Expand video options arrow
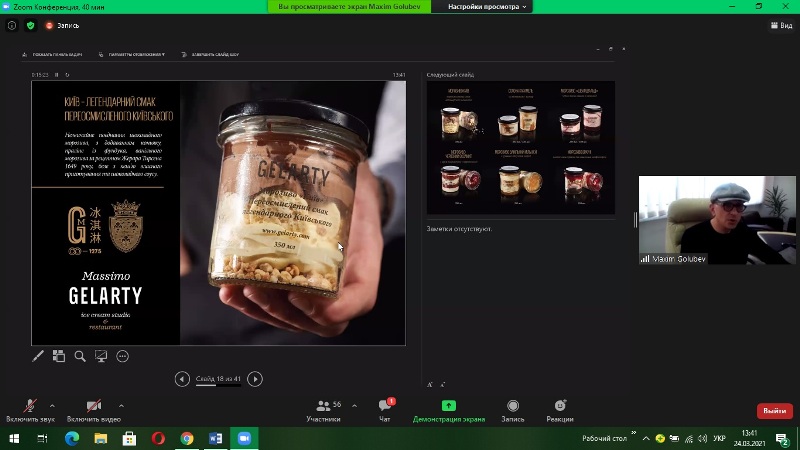 (x=121, y=406)
